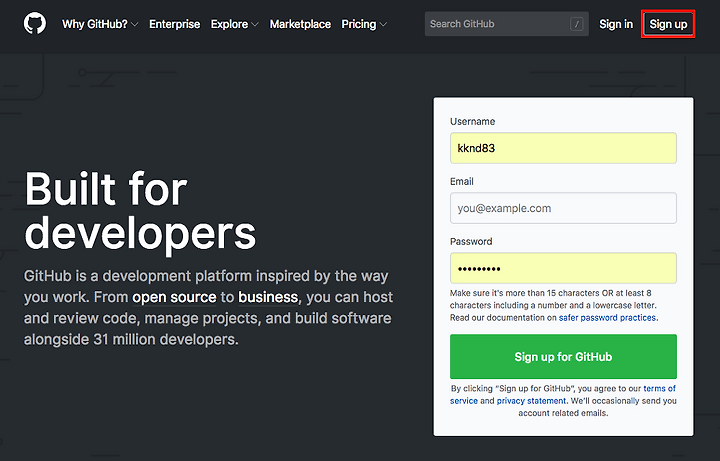Image resolution: width=720 pixels, height=461 pixels.
Task: Follow the open source link
Action: tap(174, 297)
